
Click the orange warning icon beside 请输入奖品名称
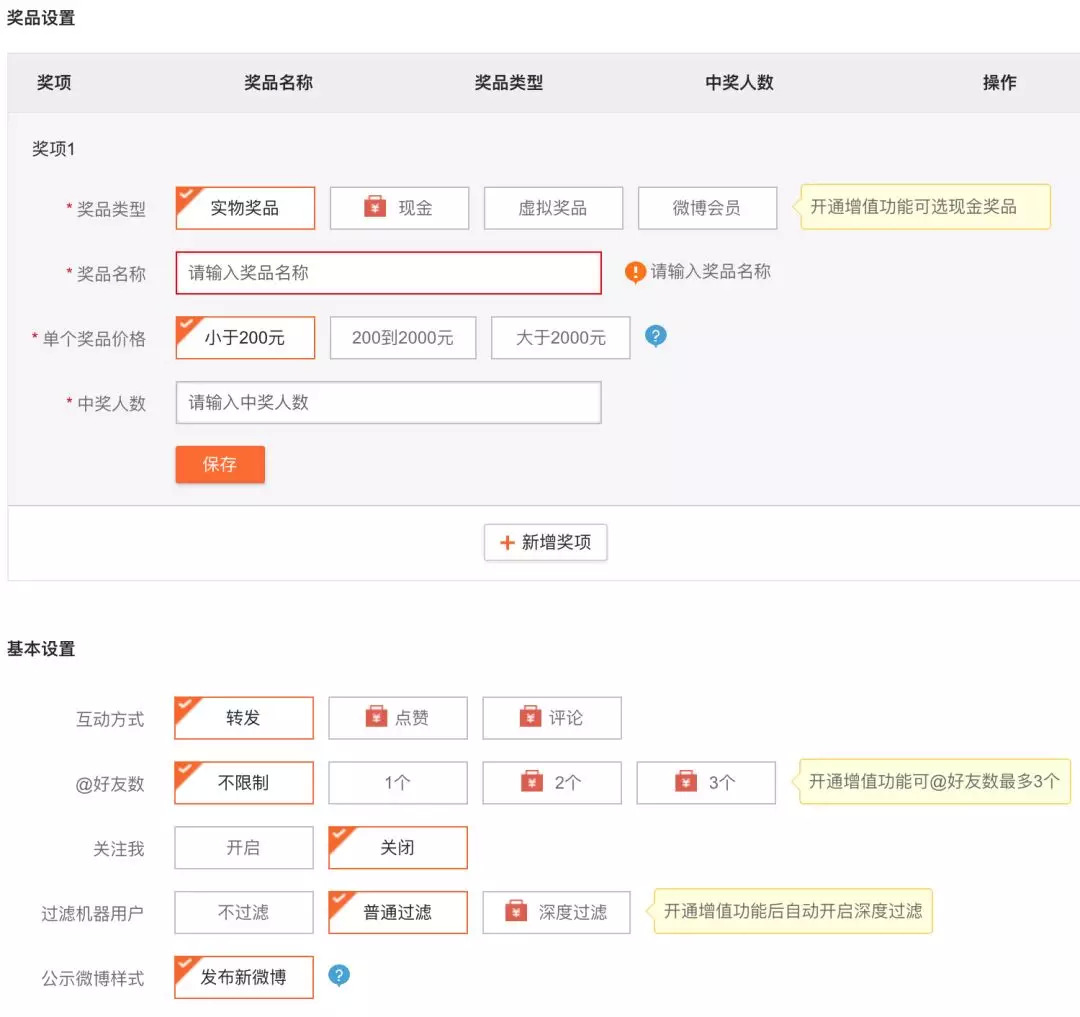(635, 273)
